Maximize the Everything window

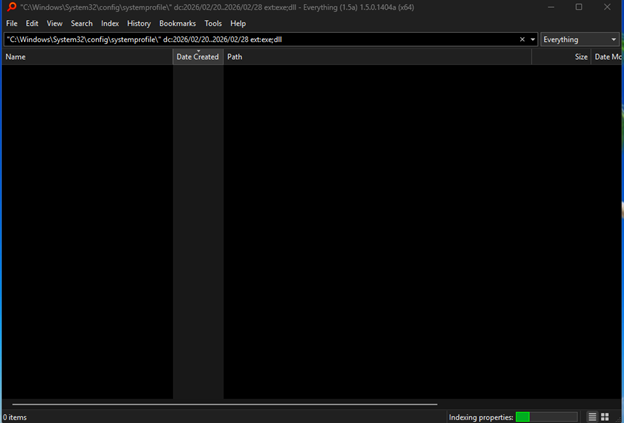578,7
